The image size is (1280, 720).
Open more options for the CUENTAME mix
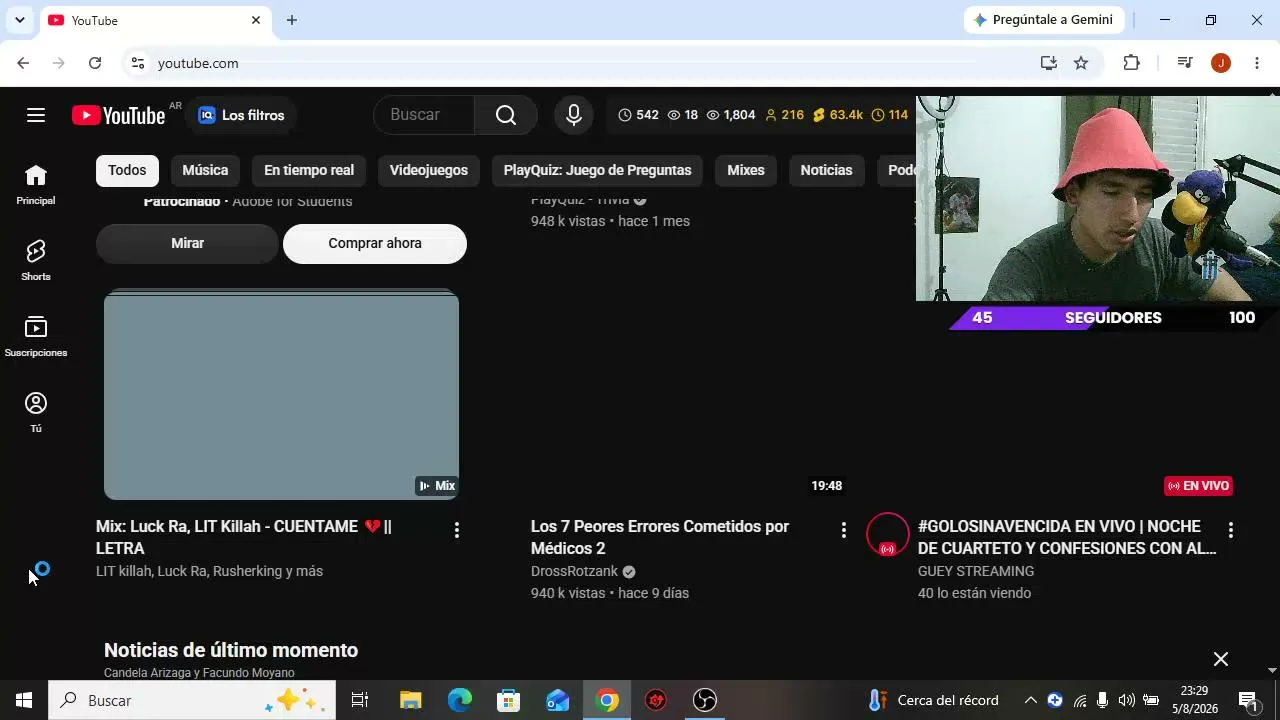coord(457,530)
